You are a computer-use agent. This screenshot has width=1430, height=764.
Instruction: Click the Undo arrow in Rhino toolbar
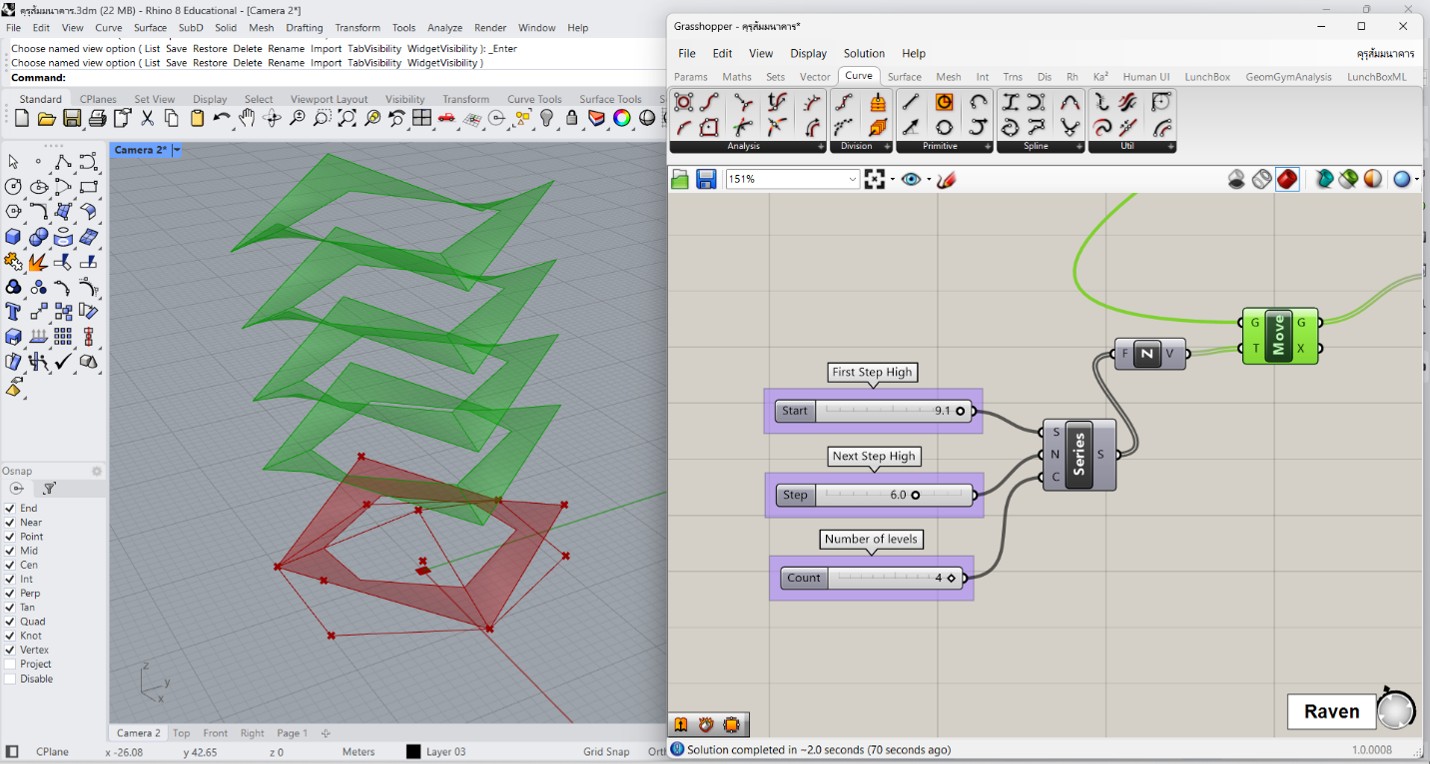(222, 119)
